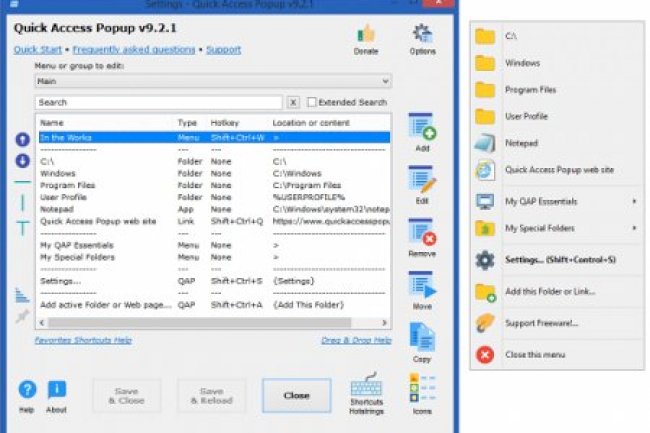
Task: Click the Save & Close button
Action: 126,396
